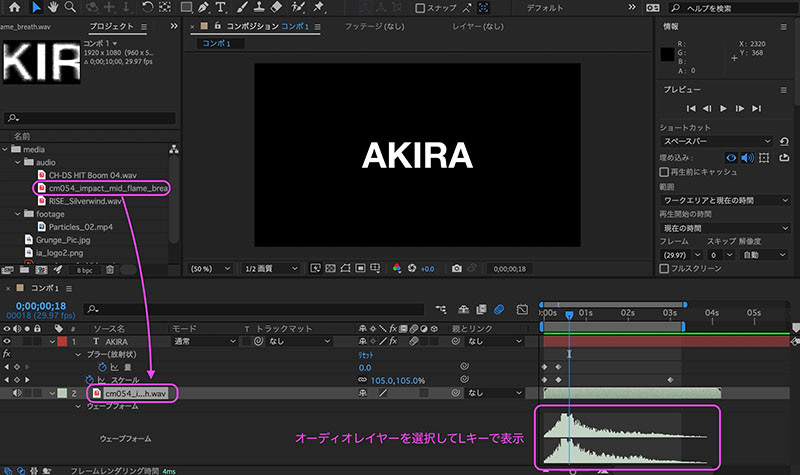Select the Puppet Pin tool

pyautogui.click(x=319, y=7)
